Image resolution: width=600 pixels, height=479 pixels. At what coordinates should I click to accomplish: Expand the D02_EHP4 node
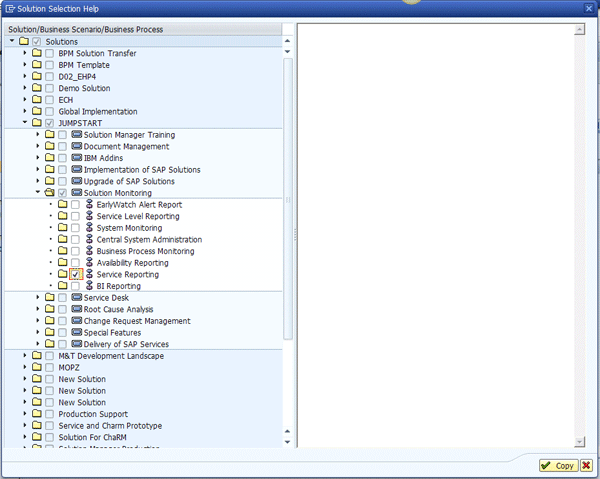click(x=25, y=76)
